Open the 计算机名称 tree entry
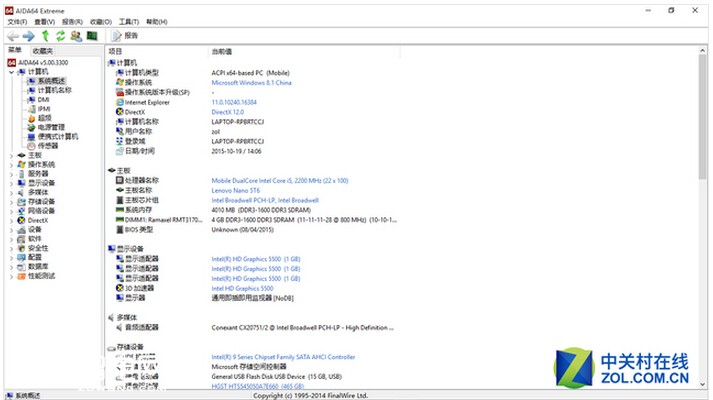The height and width of the screenshot is (400, 713). 54,90
